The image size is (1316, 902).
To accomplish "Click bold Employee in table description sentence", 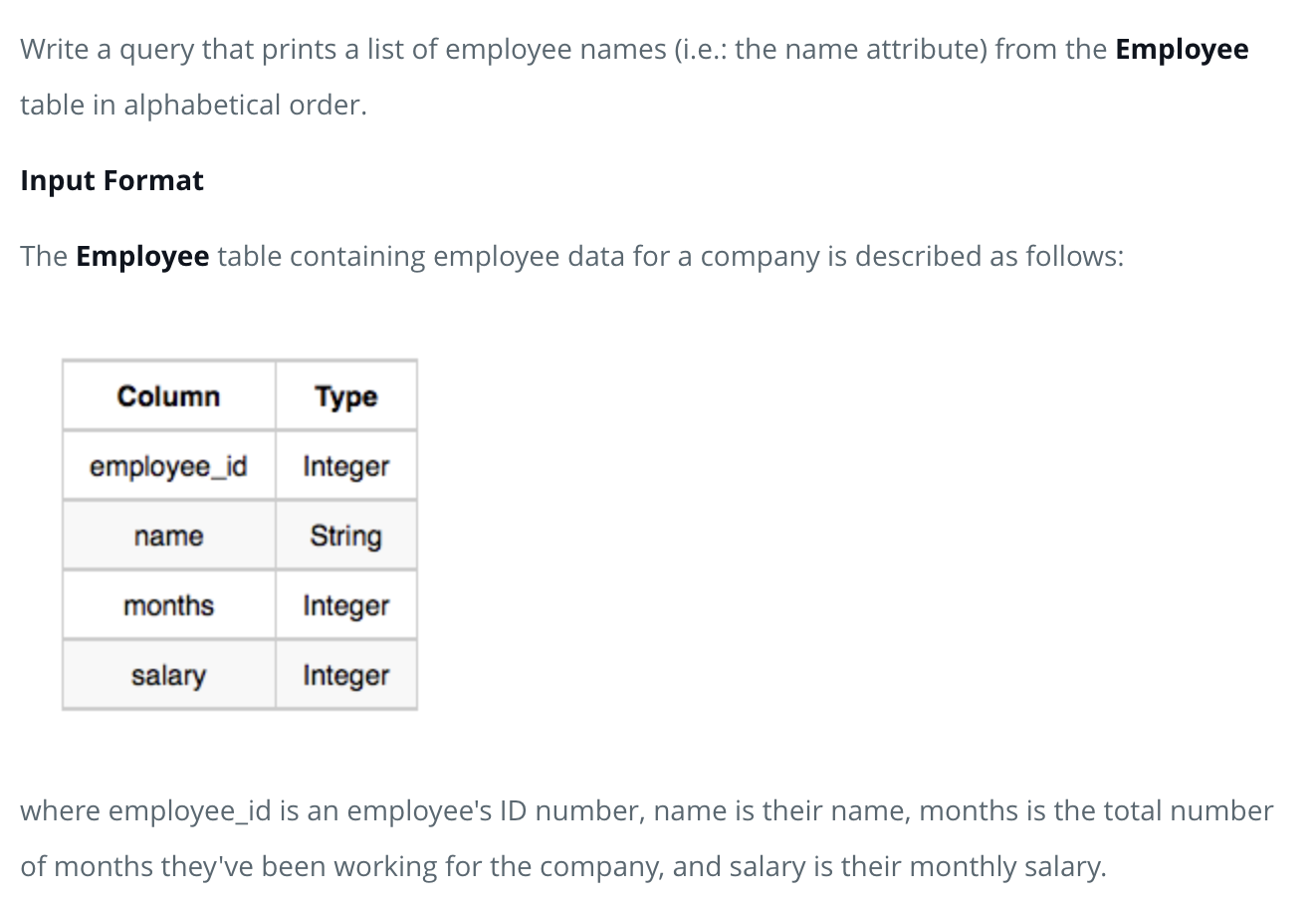I will (x=142, y=257).
